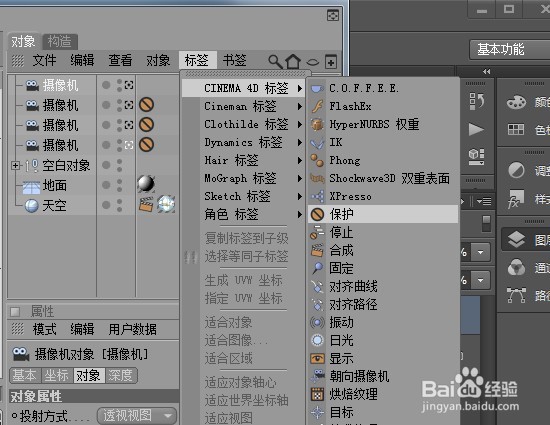Choose the FlashEx tag
The width and height of the screenshot is (550, 425).
(x=383, y=106)
